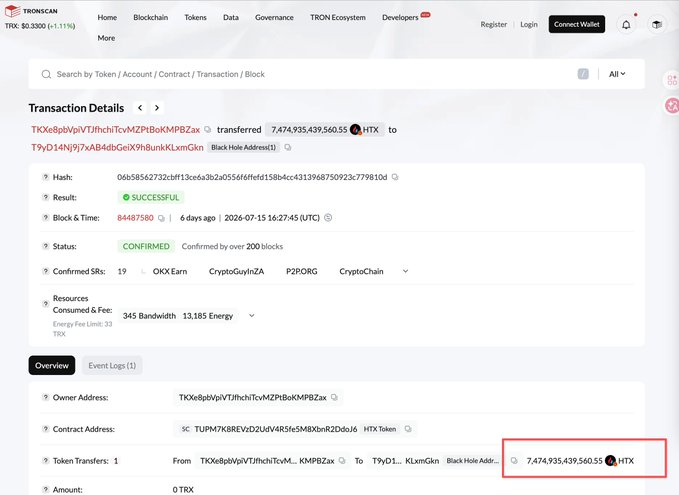Expand Resources Consumed & Fee details chevron
Screen dimensions: 679x495
252,316
